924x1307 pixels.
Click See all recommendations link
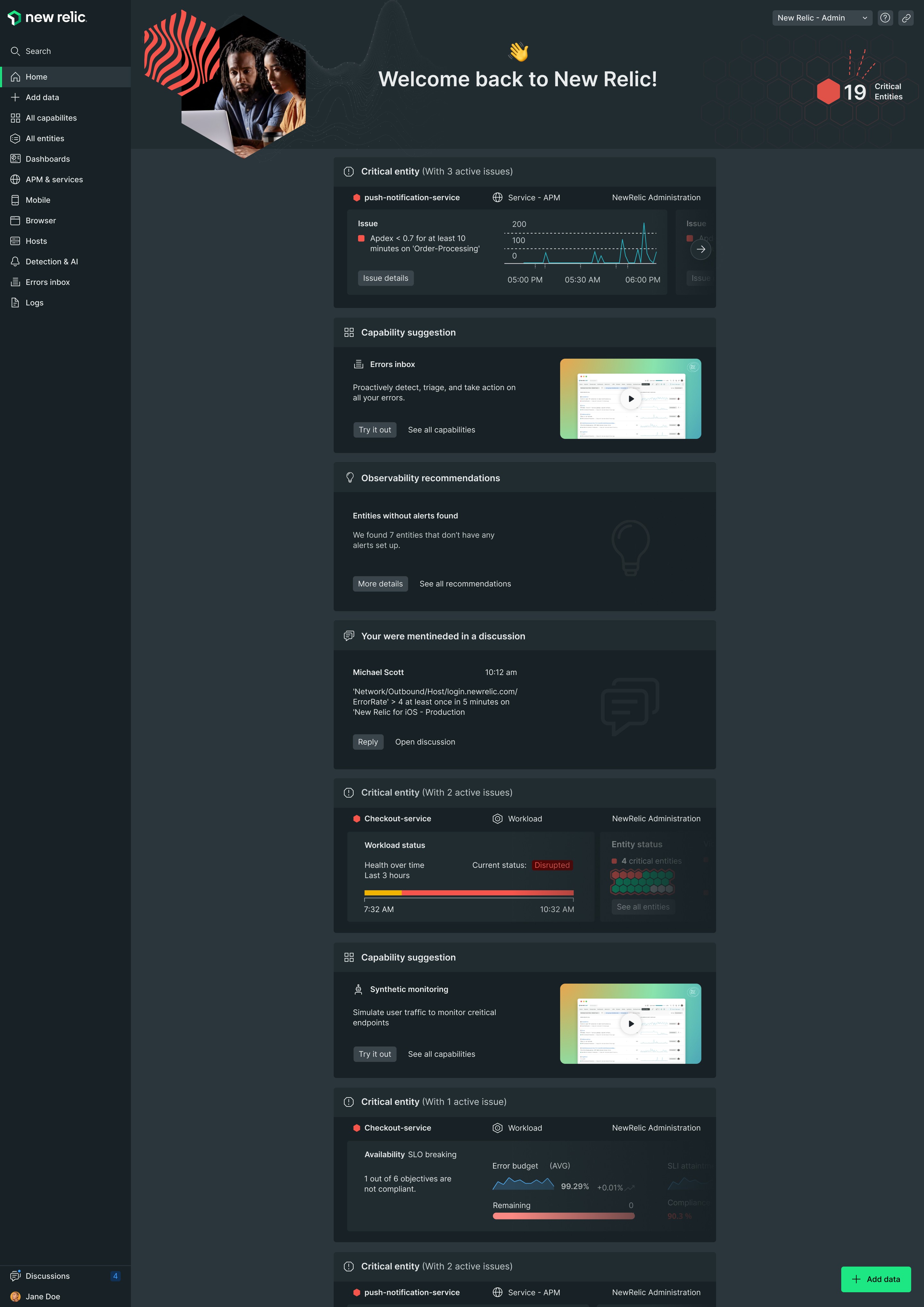[x=465, y=584]
